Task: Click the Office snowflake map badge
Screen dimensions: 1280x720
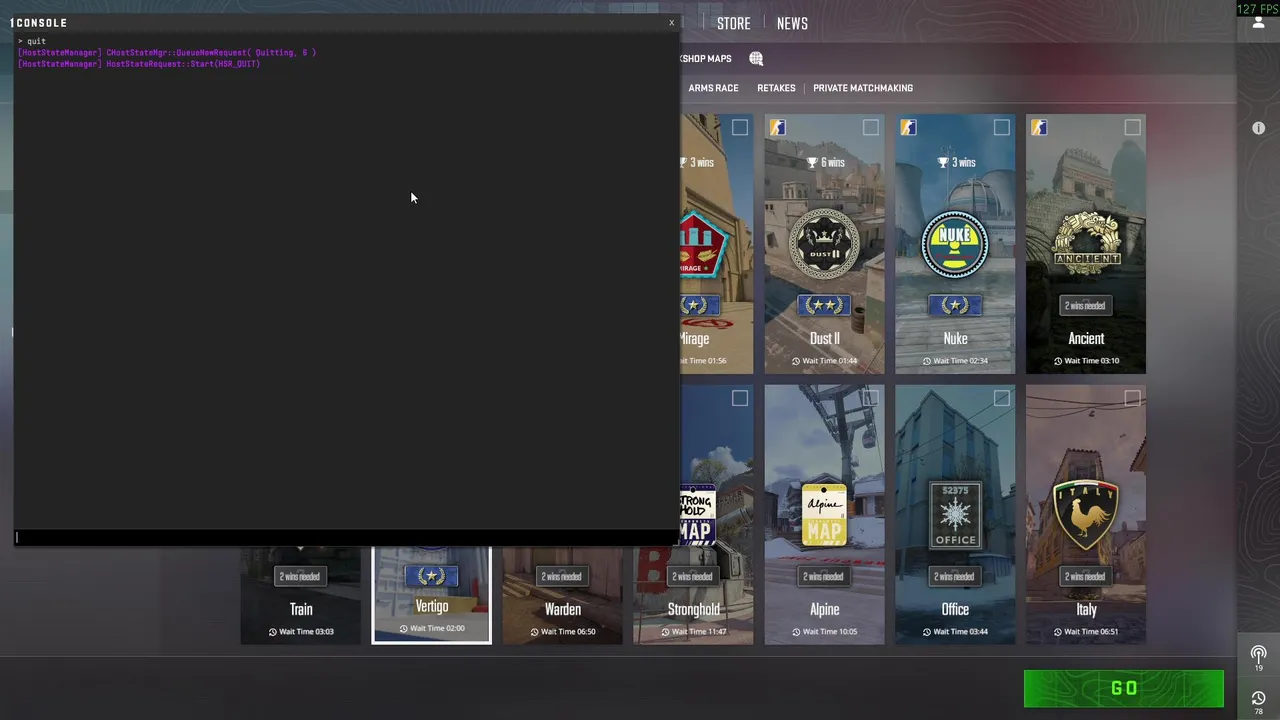Action: click(955, 515)
